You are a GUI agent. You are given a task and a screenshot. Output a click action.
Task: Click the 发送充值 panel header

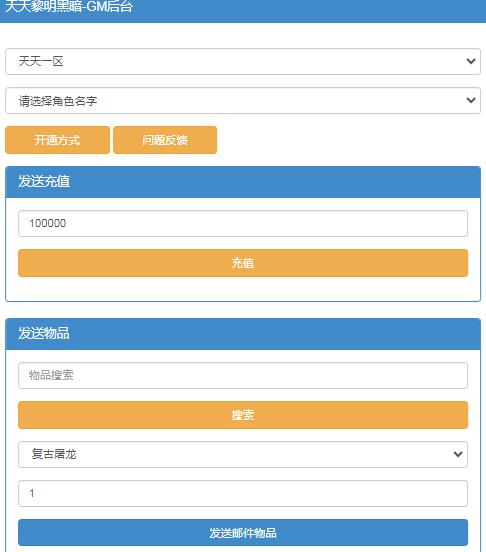click(243, 182)
